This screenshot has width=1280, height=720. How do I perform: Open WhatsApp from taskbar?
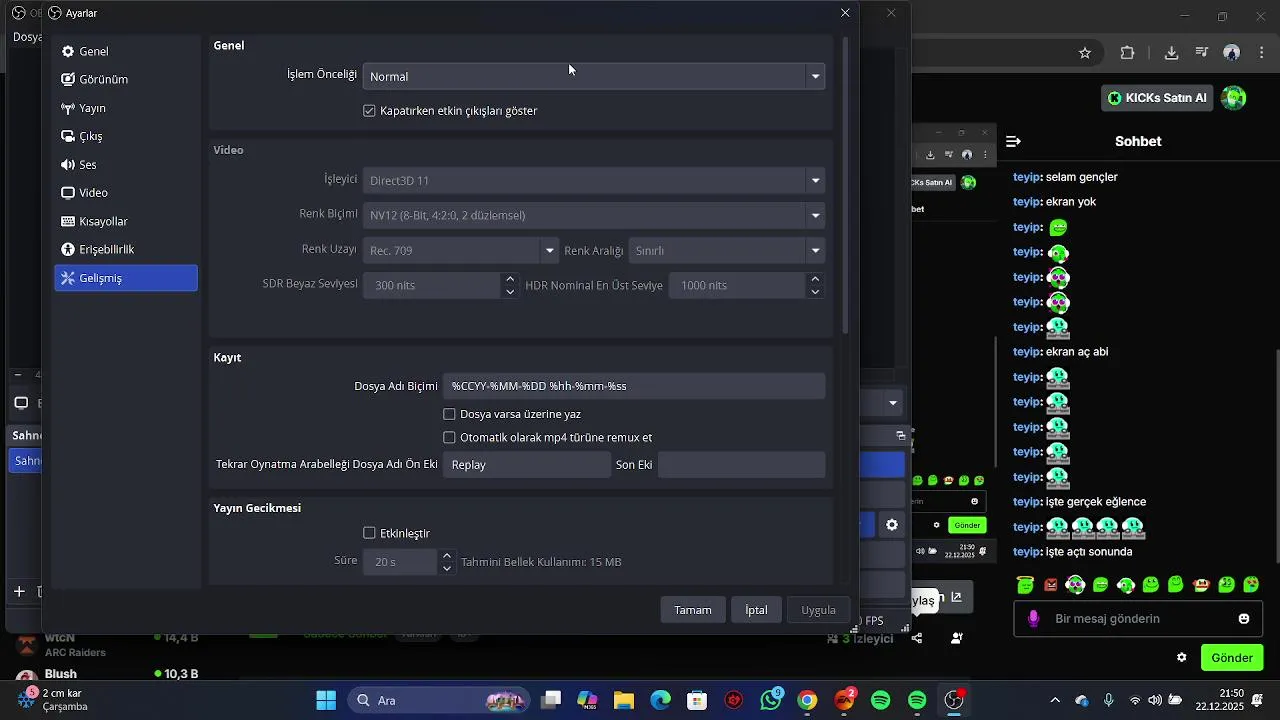pyautogui.click(x=771, y=700)
